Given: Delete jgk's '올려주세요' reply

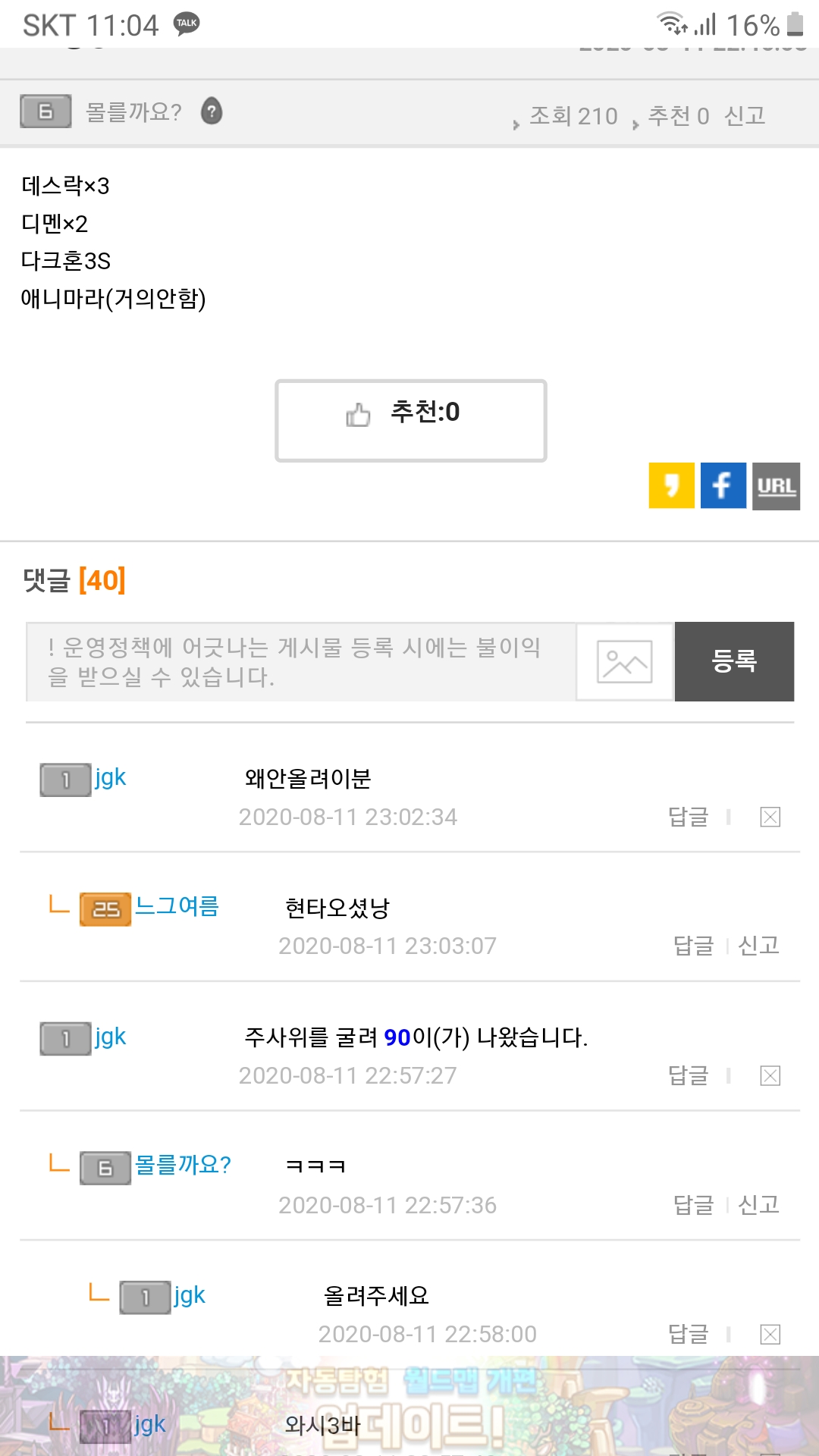Looking at the screenshot, I should [x=770, y=1334].
